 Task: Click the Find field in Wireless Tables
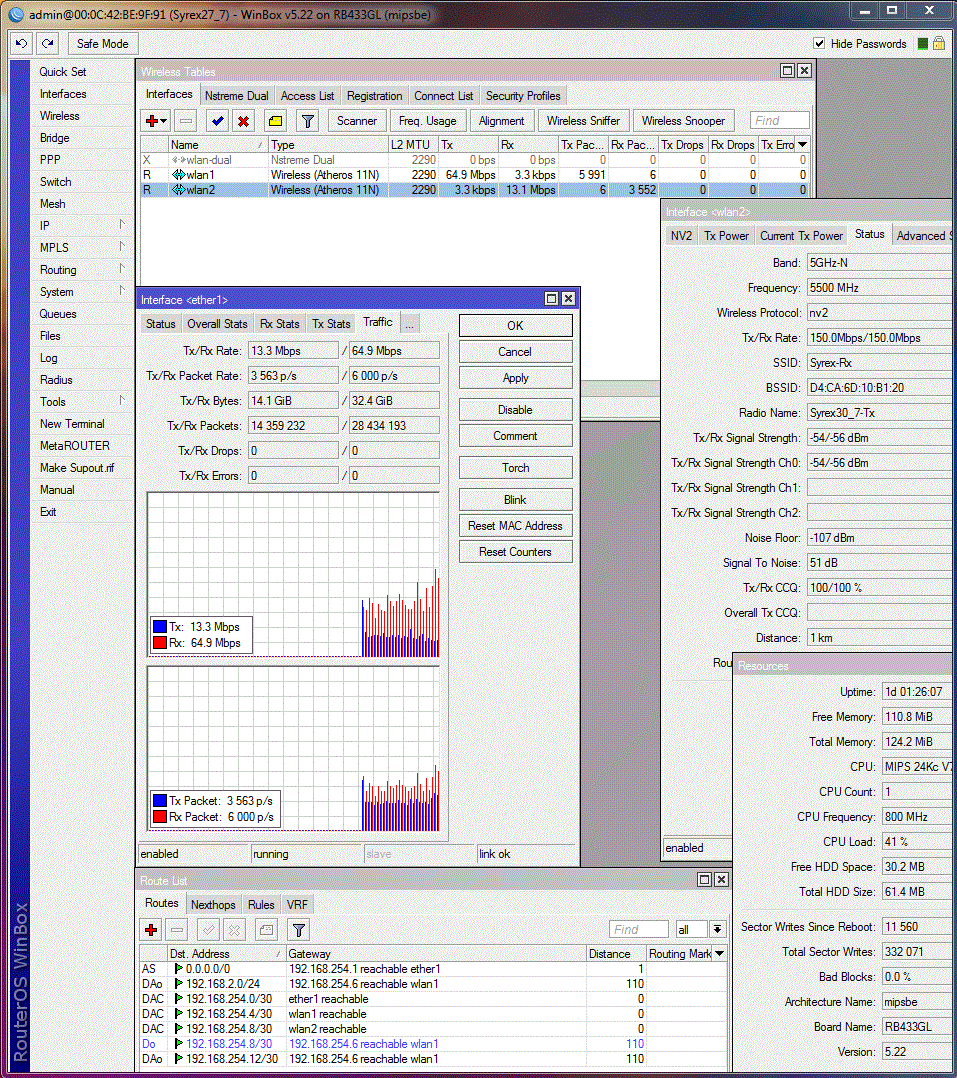(780, 121)
